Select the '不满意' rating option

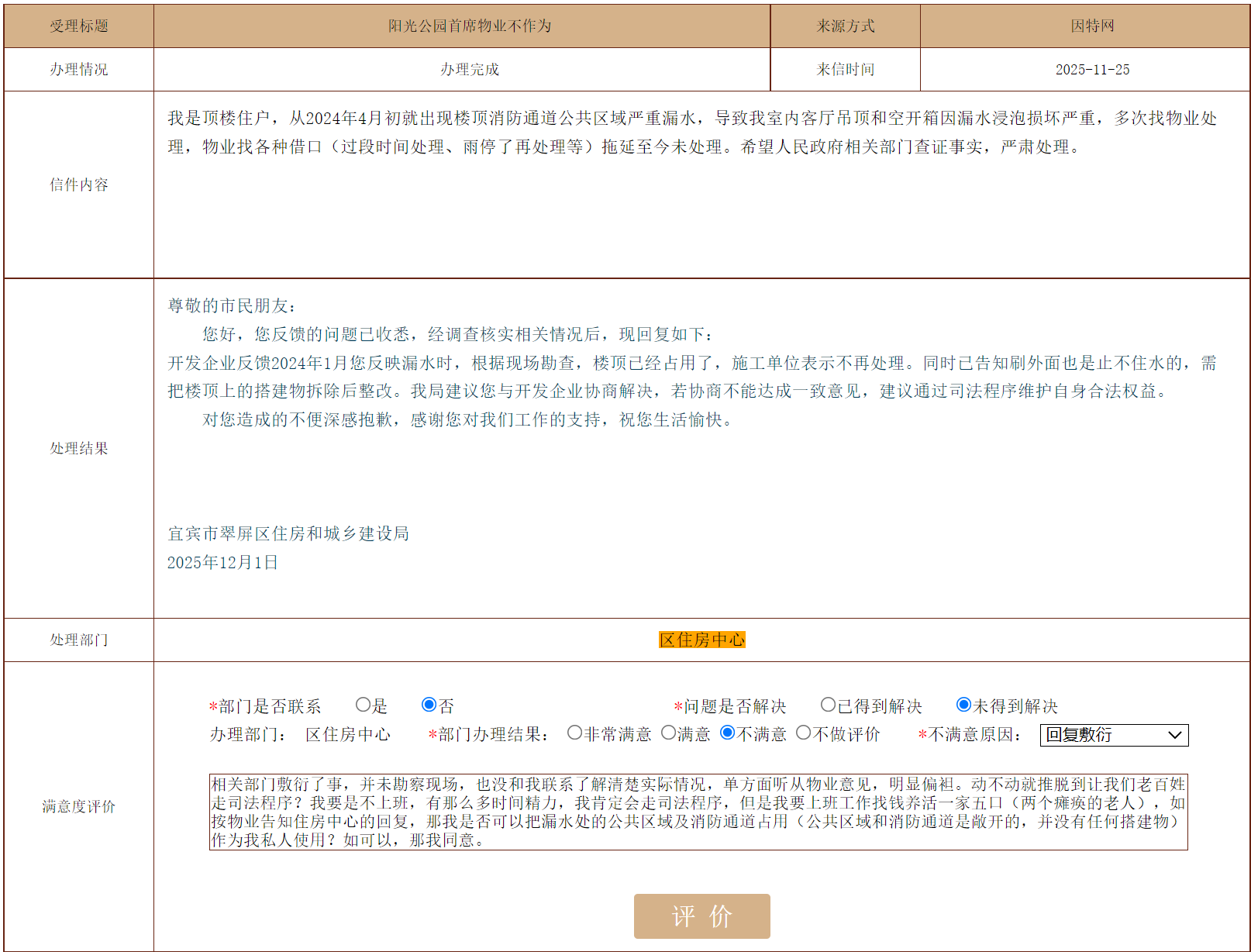(727, 733)
